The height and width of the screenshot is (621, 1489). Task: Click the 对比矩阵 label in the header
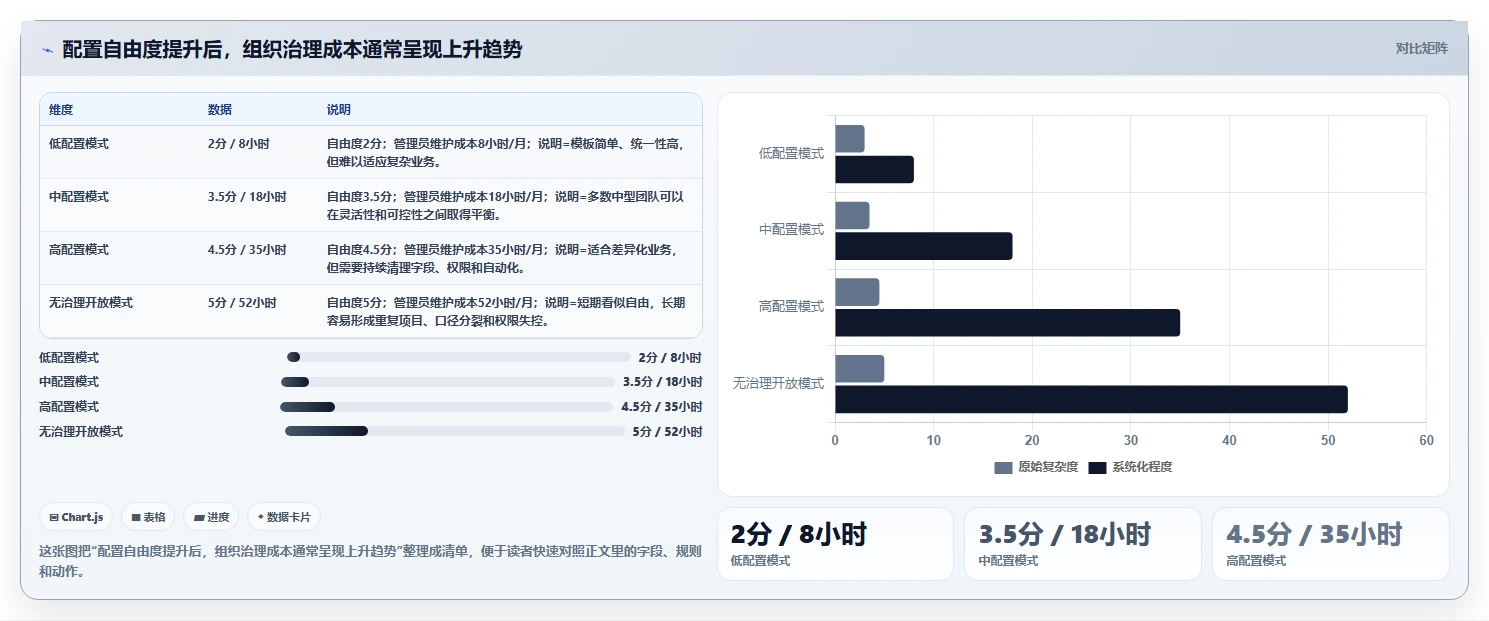[x=1421, y=48]
